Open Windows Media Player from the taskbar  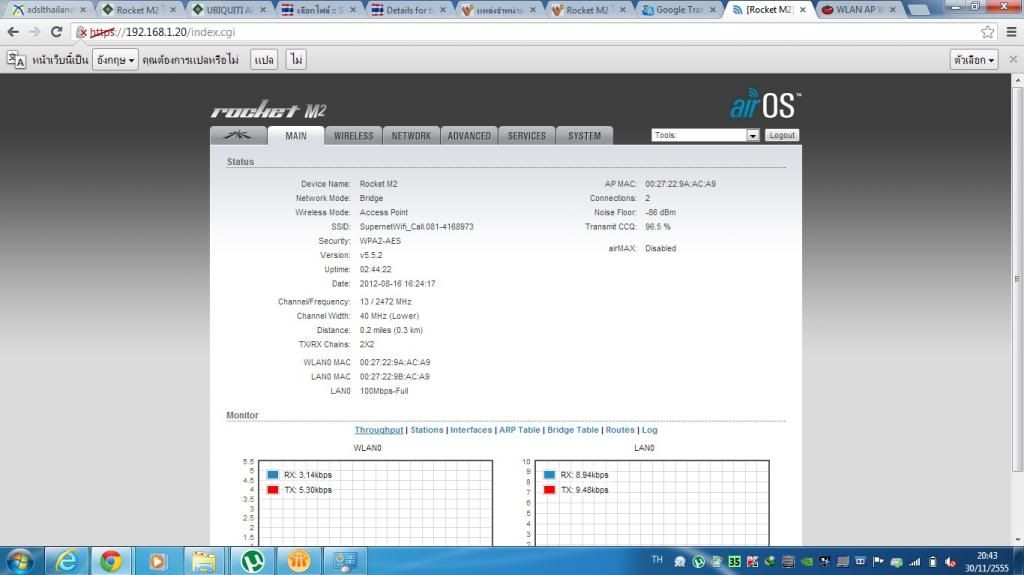tap(157, 561)
